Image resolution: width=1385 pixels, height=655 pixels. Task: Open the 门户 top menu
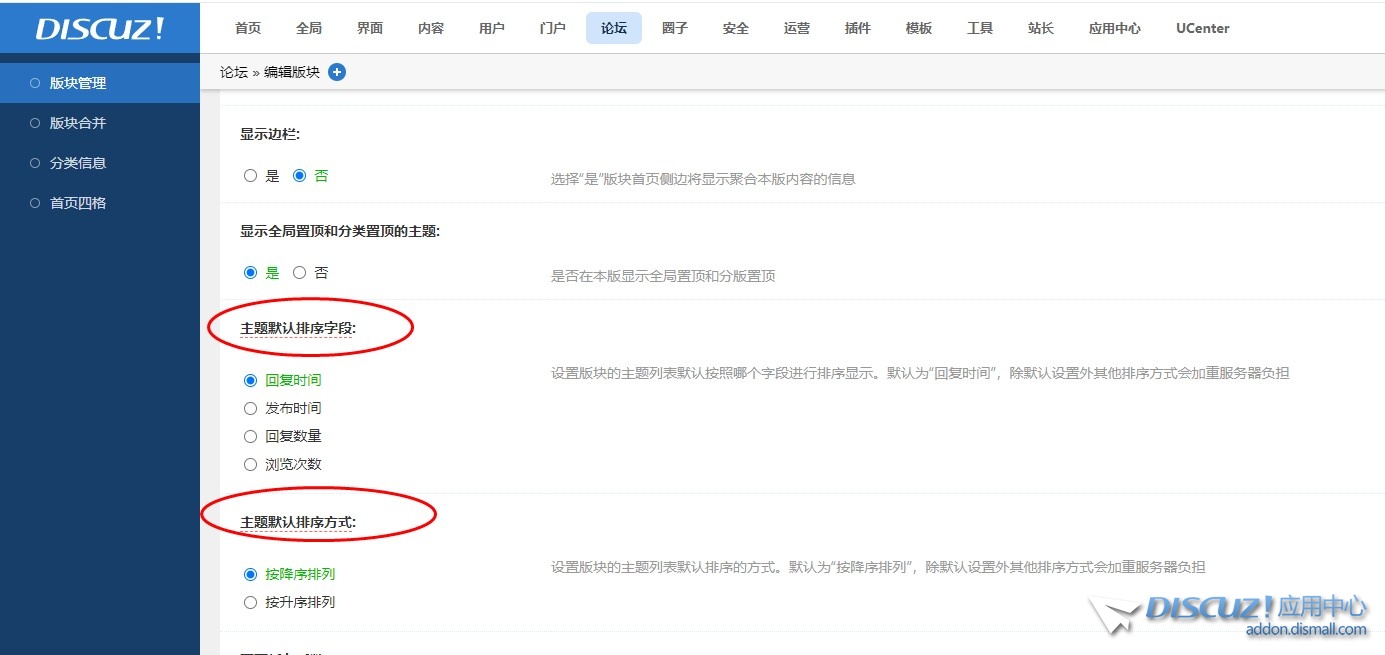553,28
